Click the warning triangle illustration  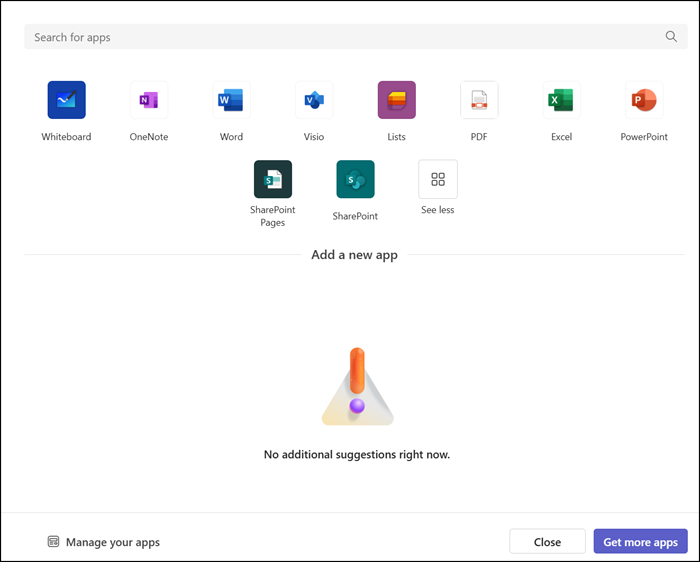[357, 390]
